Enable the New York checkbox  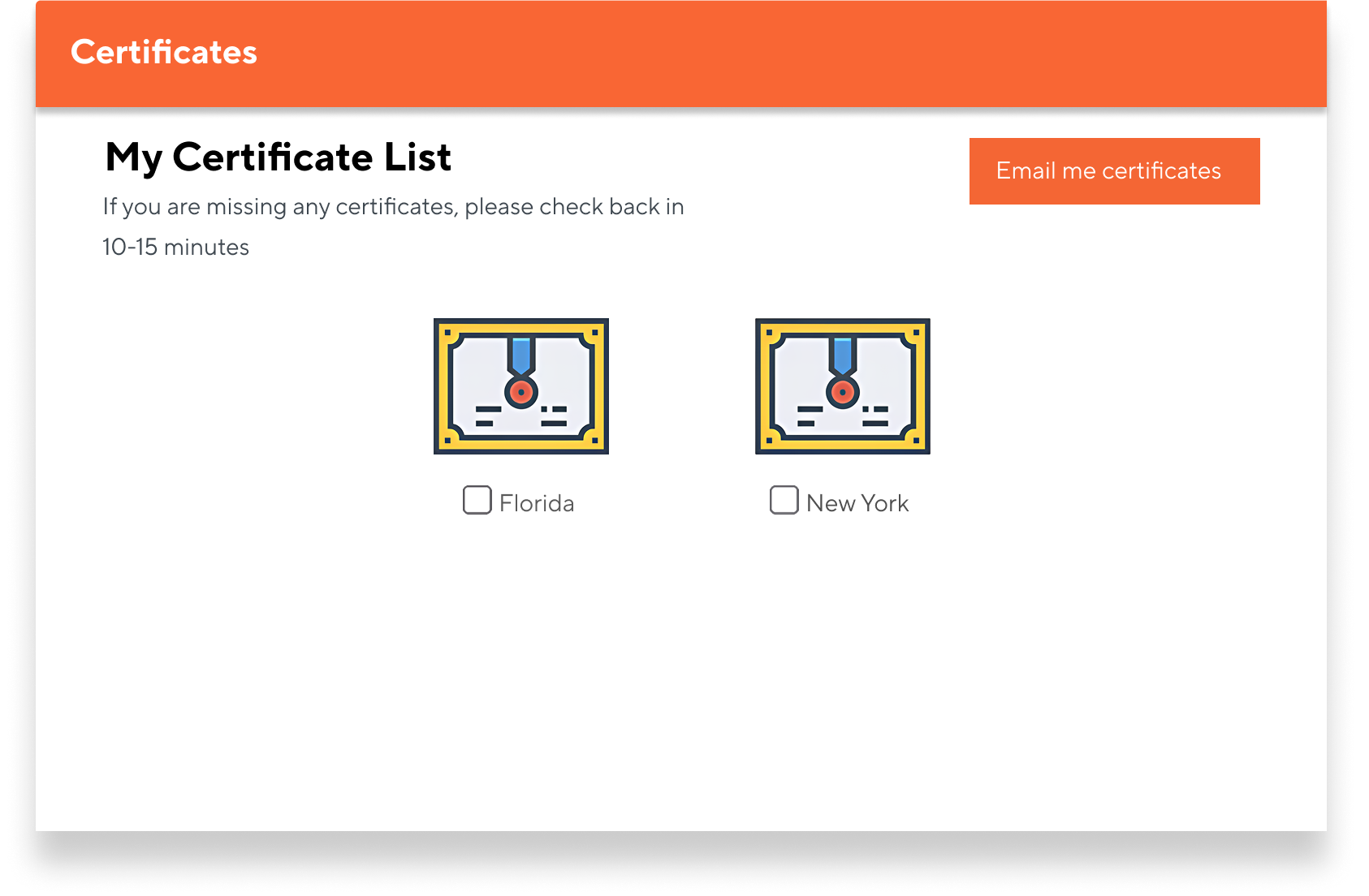tap(784, 500)
